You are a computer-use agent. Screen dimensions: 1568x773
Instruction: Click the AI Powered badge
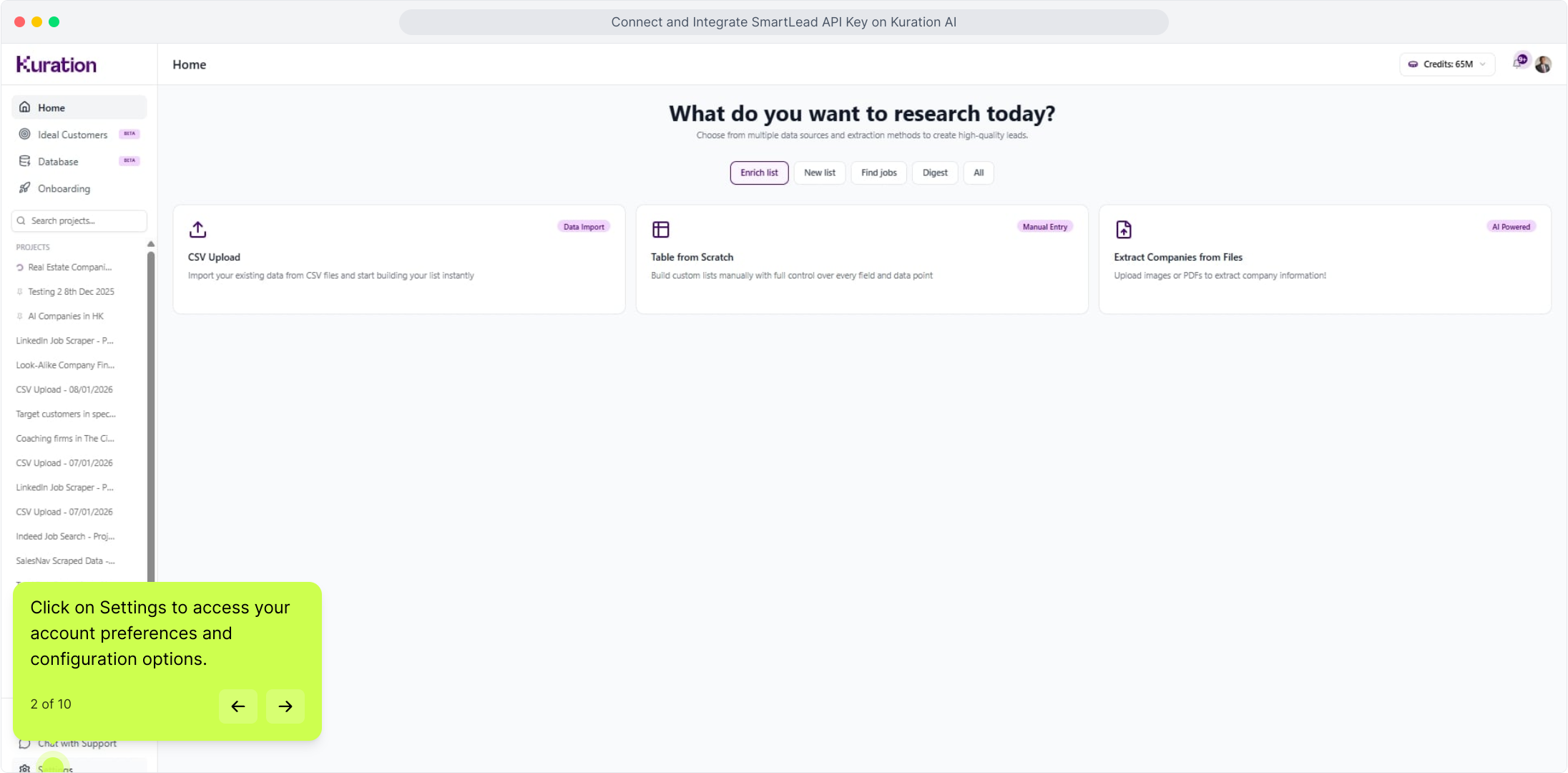point(1511,227)
